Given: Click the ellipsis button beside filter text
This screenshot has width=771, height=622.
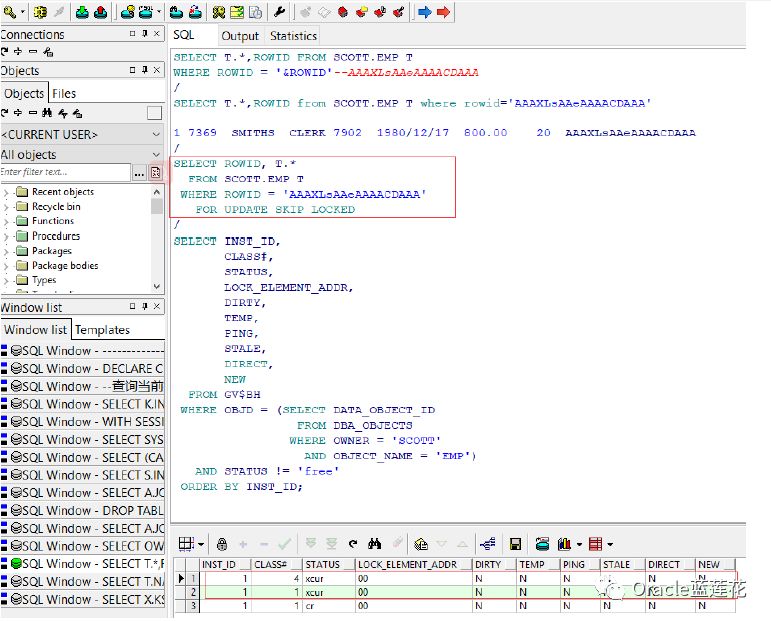Looking at the screenshot, I should (139, 173).
